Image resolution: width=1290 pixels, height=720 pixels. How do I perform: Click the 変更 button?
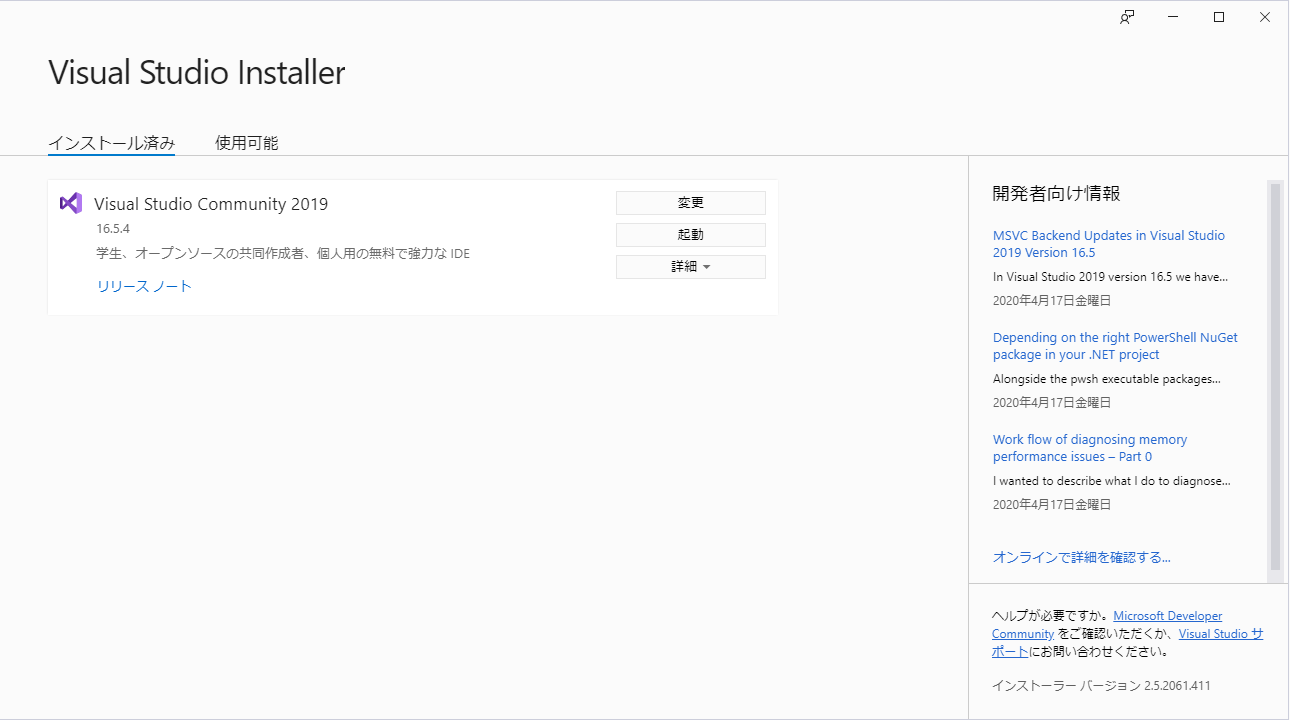691,203
